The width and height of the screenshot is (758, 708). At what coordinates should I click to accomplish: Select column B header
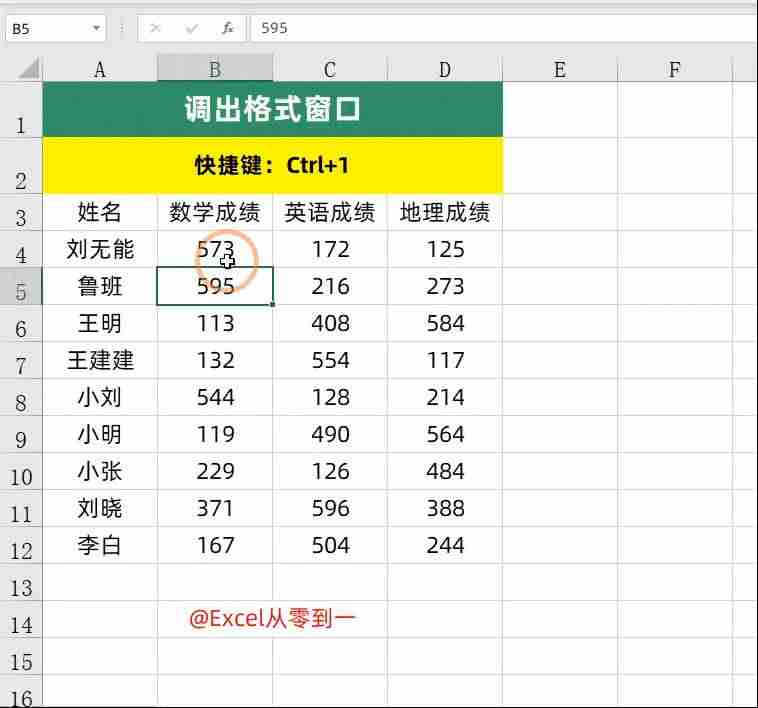[x=215, y=69]
